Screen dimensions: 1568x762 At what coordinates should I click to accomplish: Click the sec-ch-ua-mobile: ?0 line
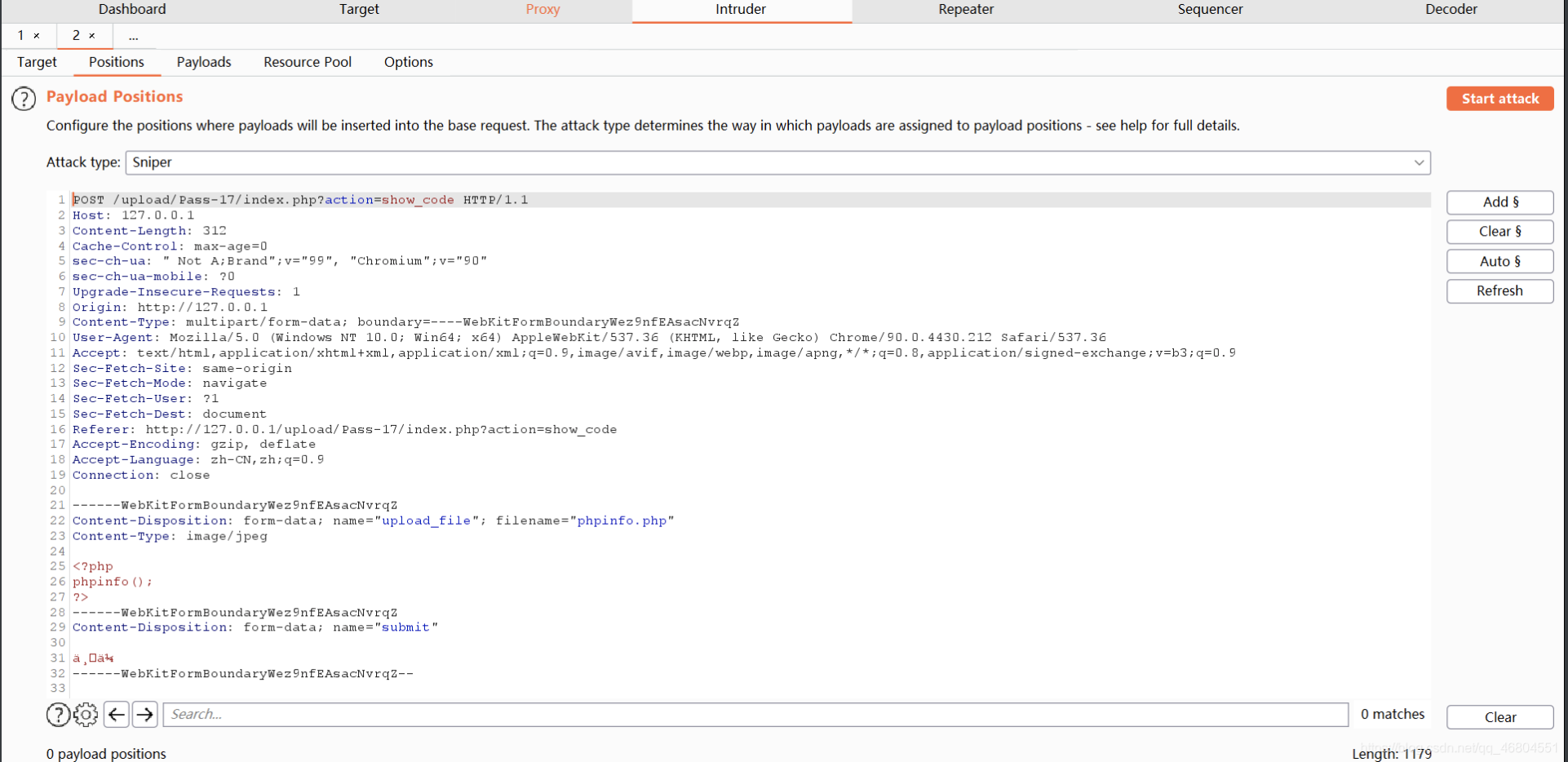[153, 277]
